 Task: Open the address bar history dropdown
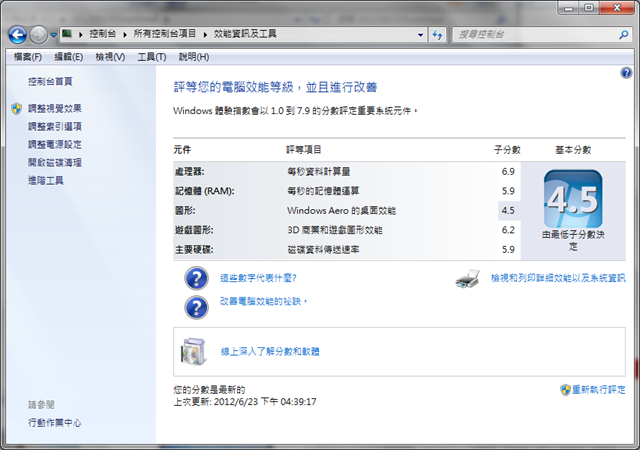420,35
